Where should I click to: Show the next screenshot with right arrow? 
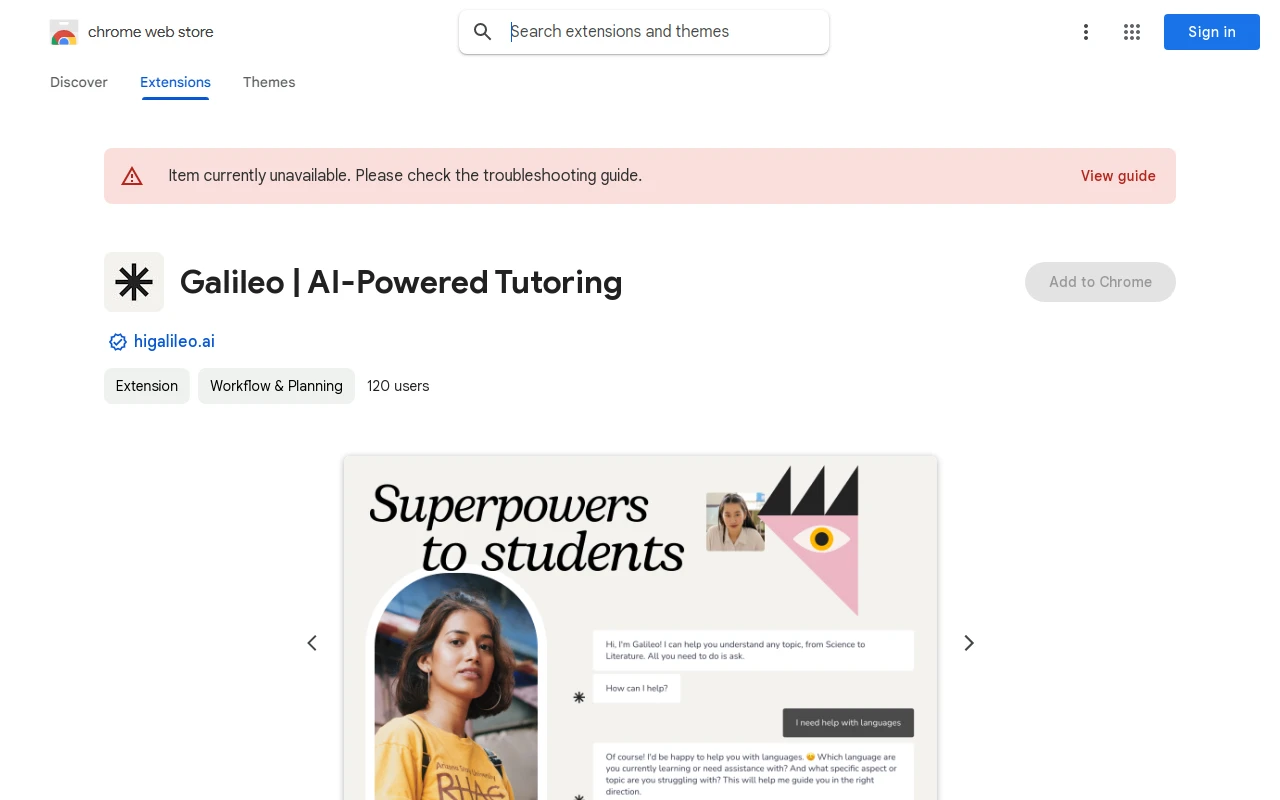point(968,643)
